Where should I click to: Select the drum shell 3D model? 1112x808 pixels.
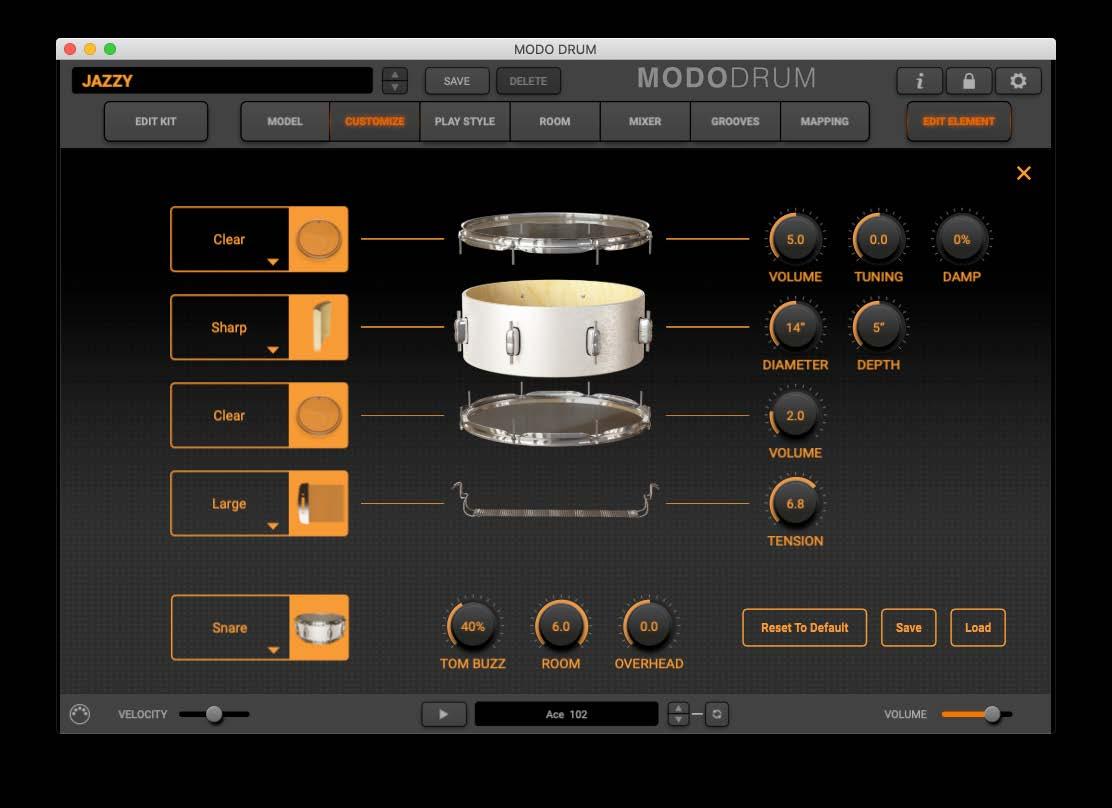click(553, 327)
